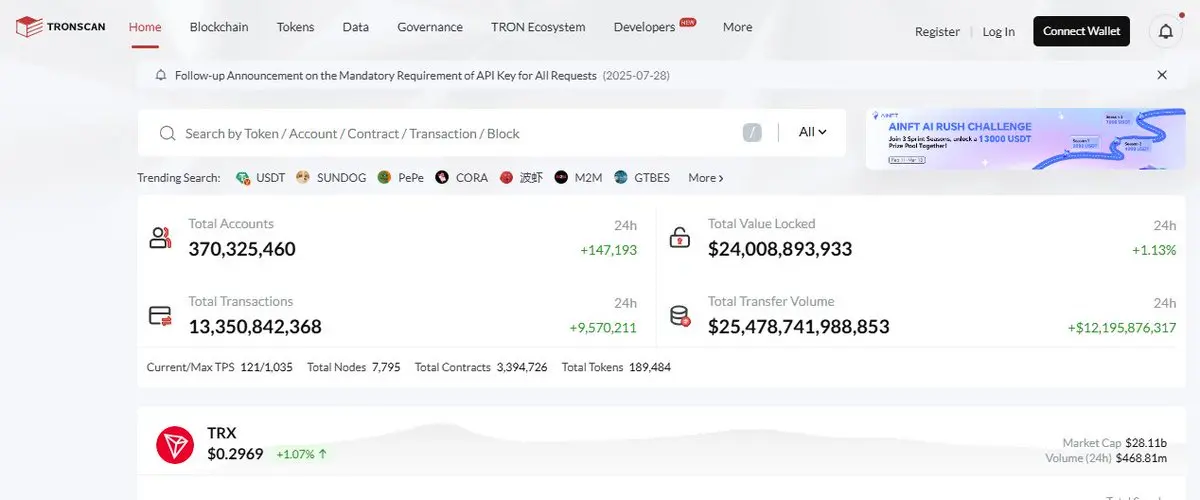Screen dimensions: 1200x500
Task: Select the CORA trending search
Action: (472, 178)
